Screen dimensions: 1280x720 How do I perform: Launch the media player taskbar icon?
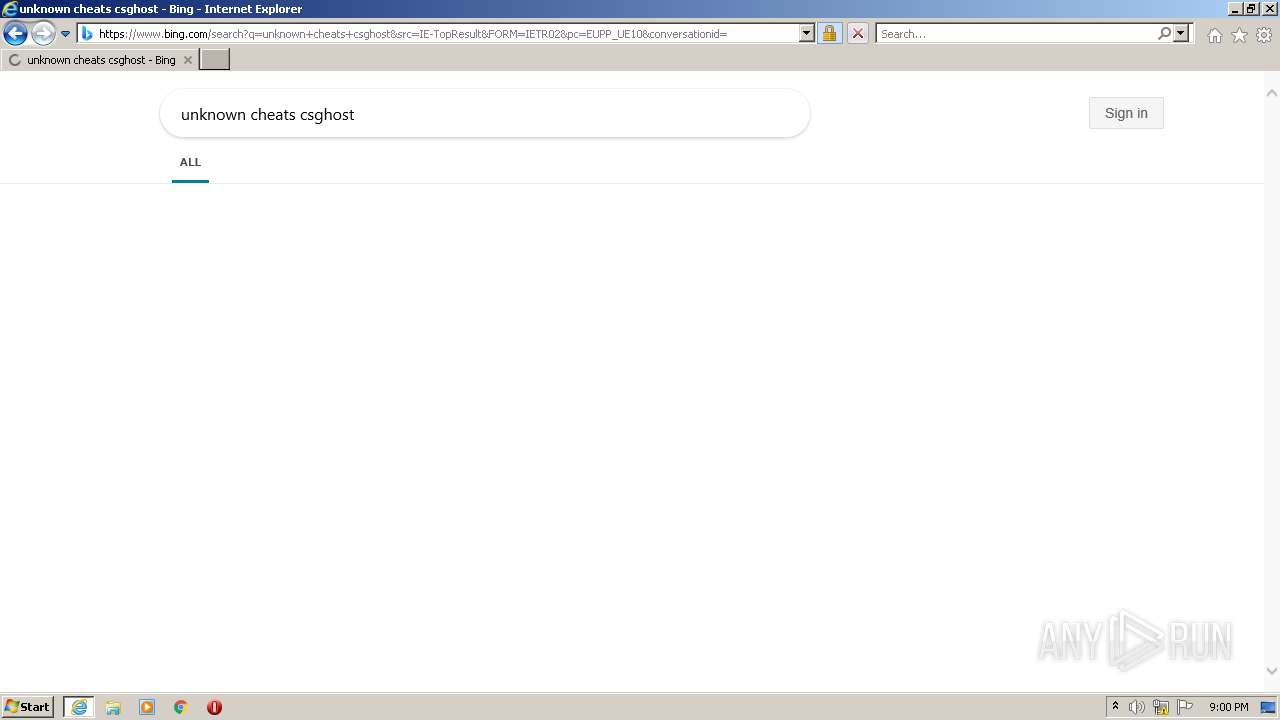tap(147, 707)
